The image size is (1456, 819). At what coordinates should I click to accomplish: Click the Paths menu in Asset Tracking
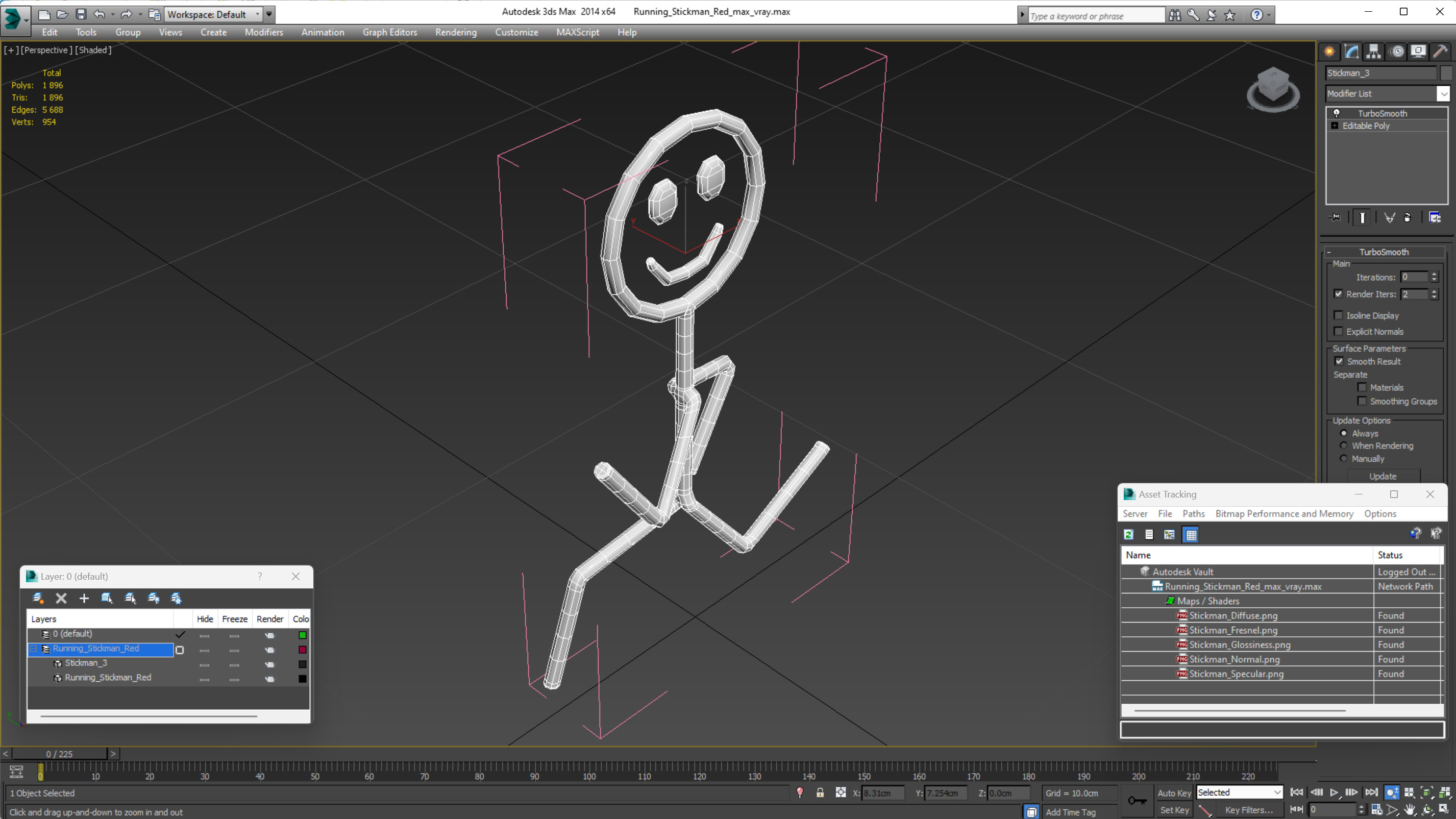point(1194,513)
